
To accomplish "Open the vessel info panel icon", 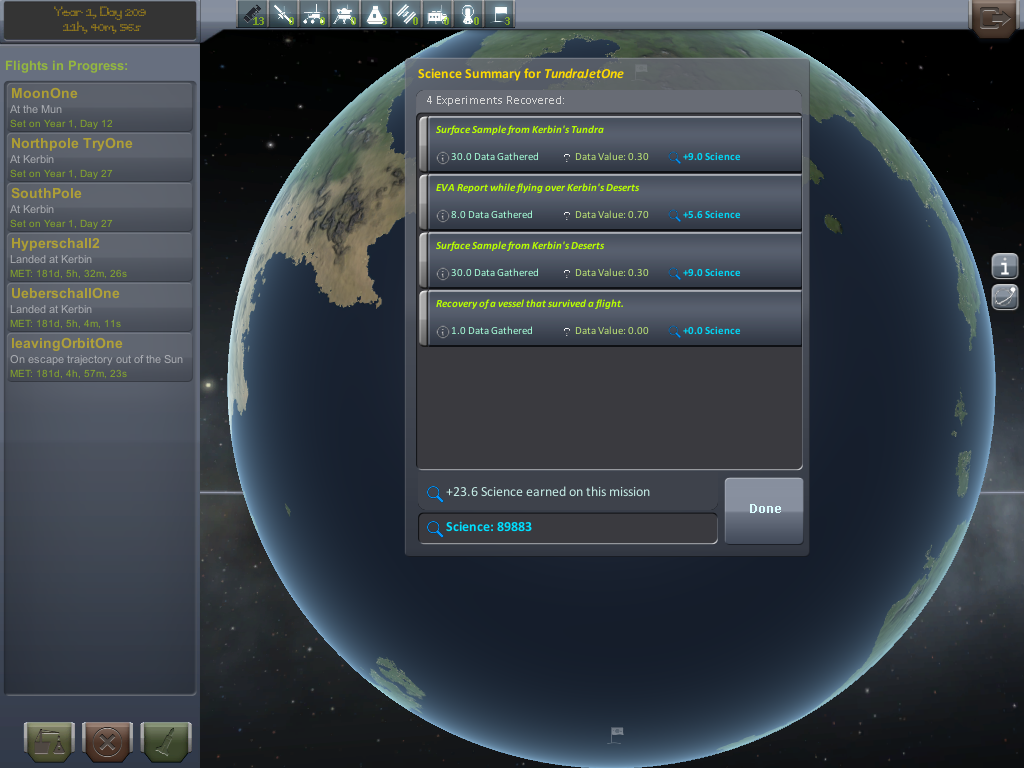I will 1004,266.
